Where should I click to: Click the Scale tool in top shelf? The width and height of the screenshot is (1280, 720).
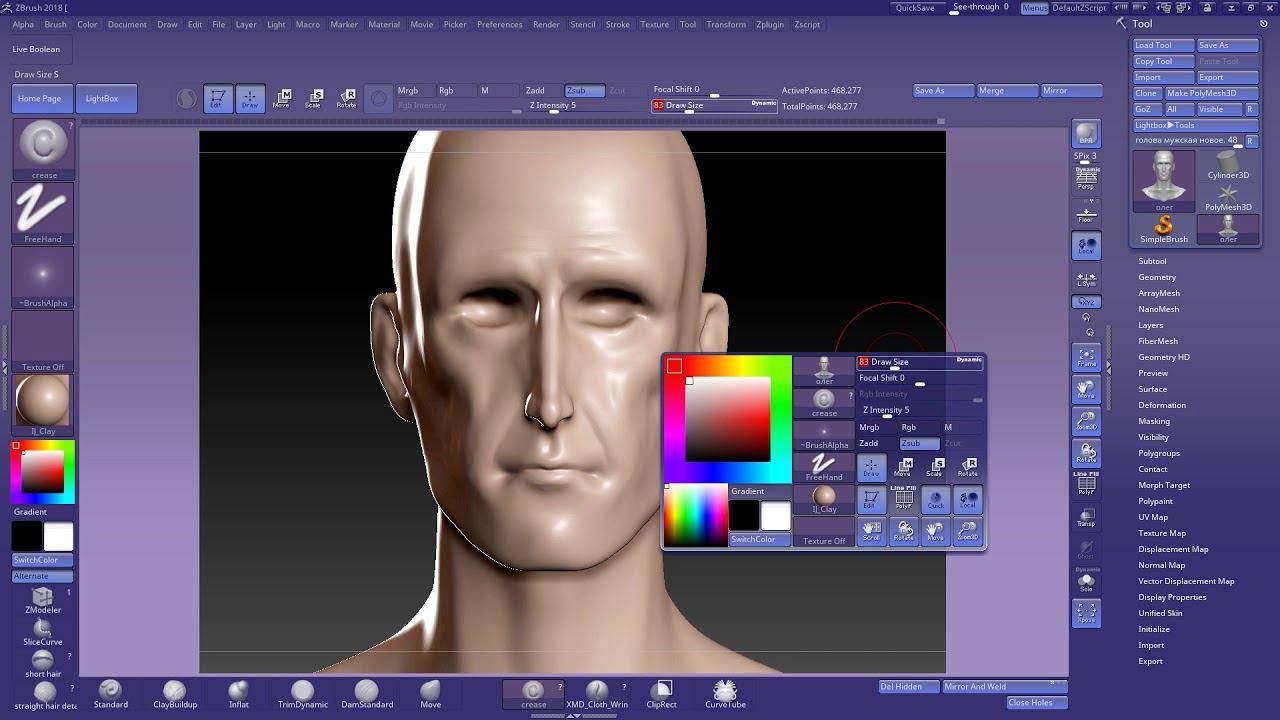pyautogui.click(x=314, y=98)
